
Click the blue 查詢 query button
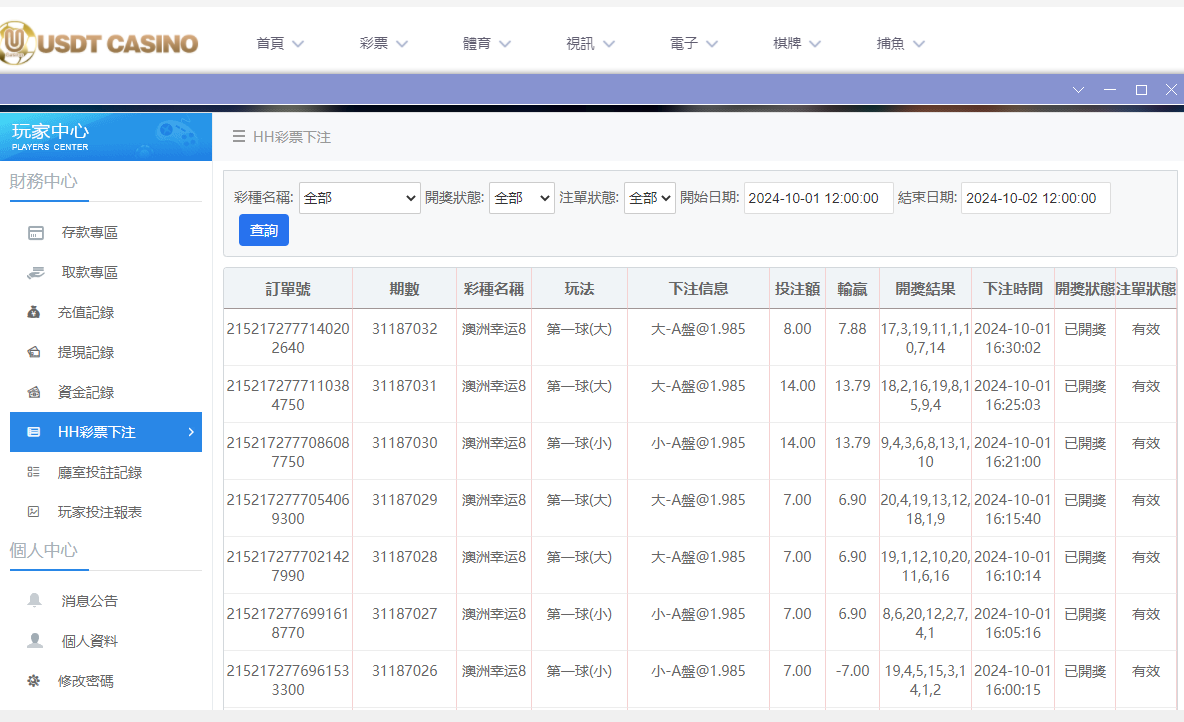[x=263, y=230]
